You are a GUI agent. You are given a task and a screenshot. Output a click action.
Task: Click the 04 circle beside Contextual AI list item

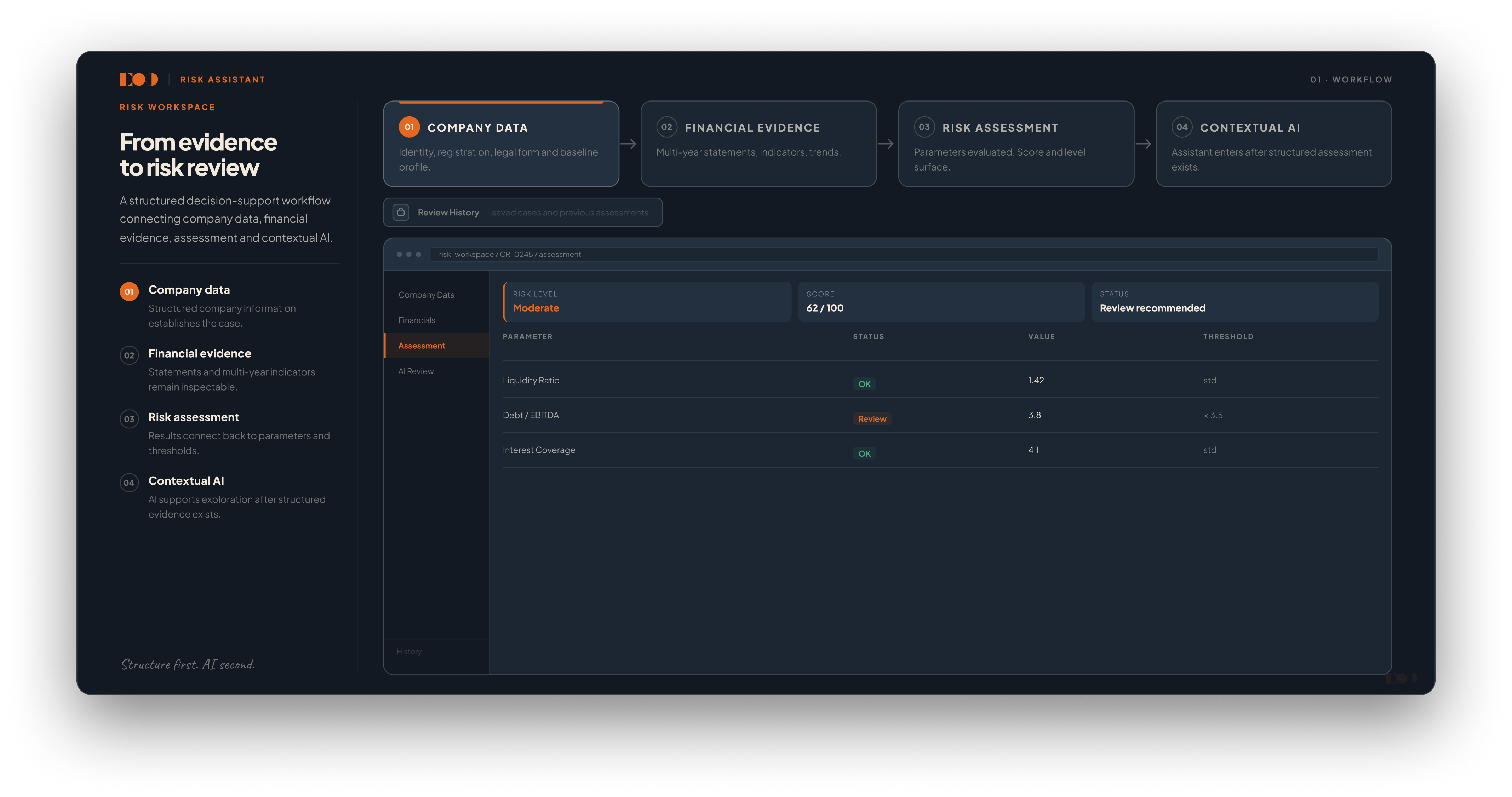(x=129, y=483)
